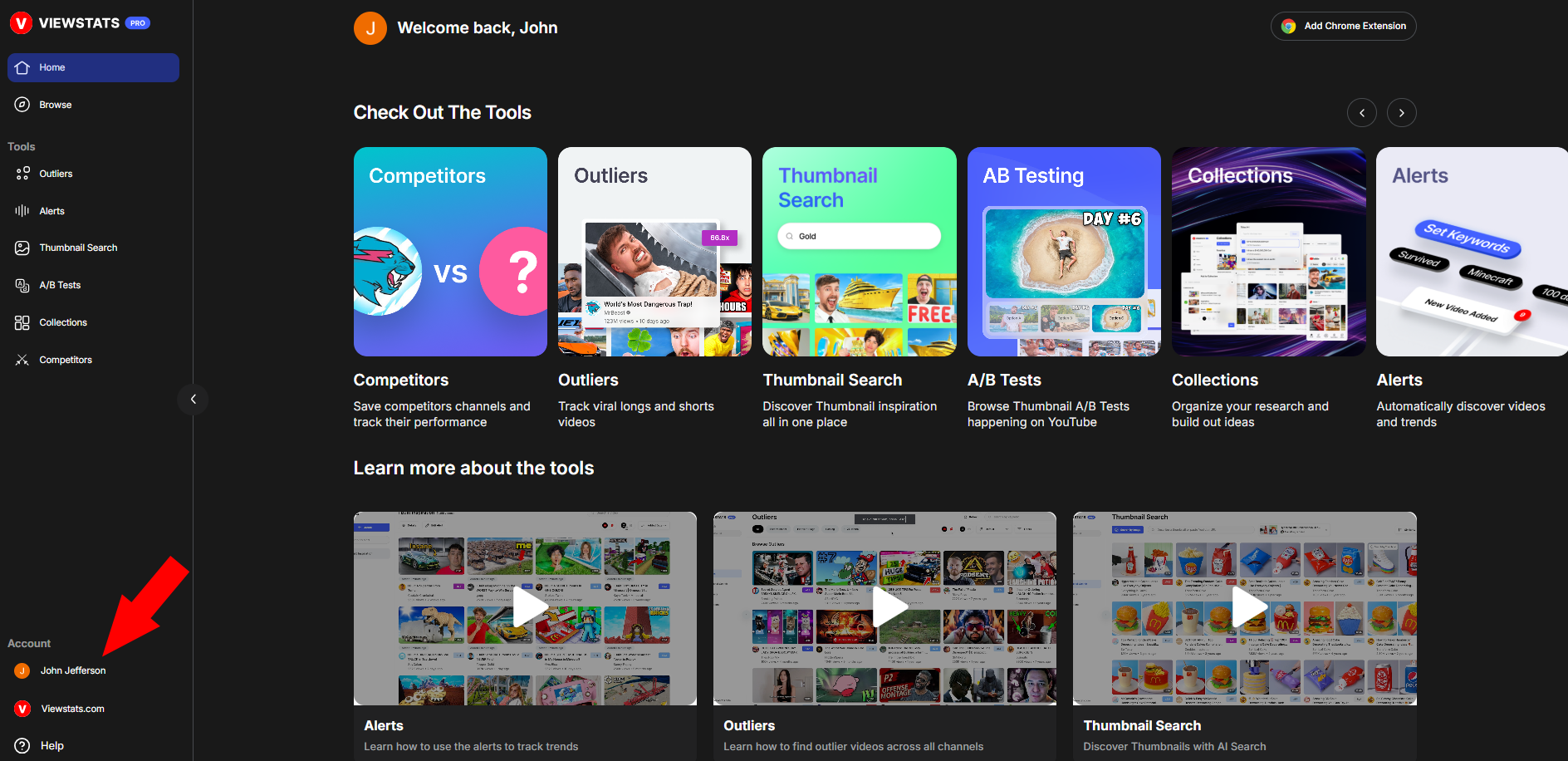Image resolution: width=1568 pixels, height=761 pixels.
Task: Click the Outliers sidebar icon
Action: [22, 174]
